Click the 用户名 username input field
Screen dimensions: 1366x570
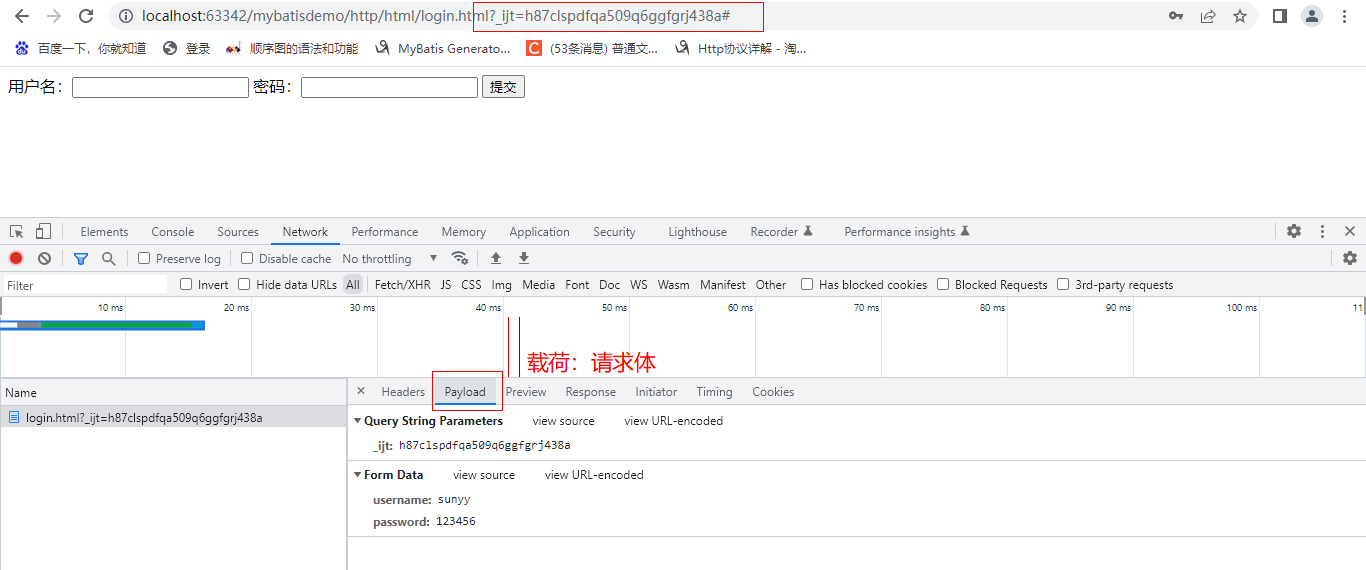click(160, 88)
